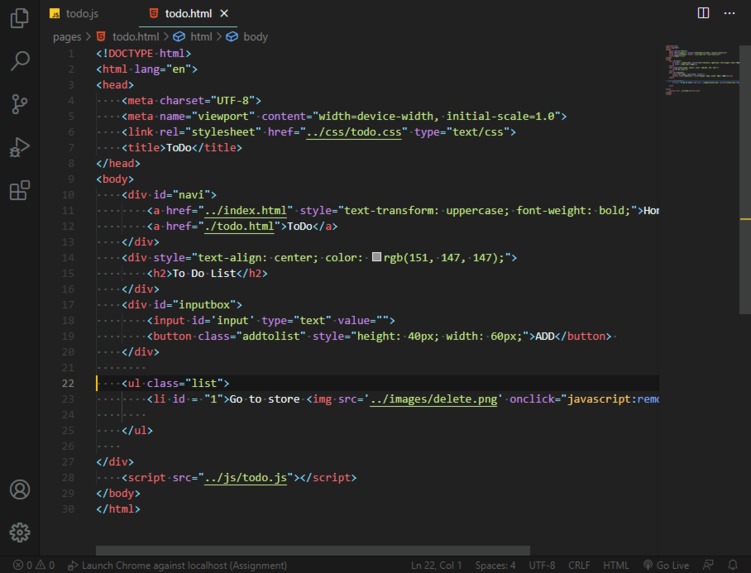Change file encoding UTF-8
This screenshot has width=751, height=573.
[x=542, y=565]
